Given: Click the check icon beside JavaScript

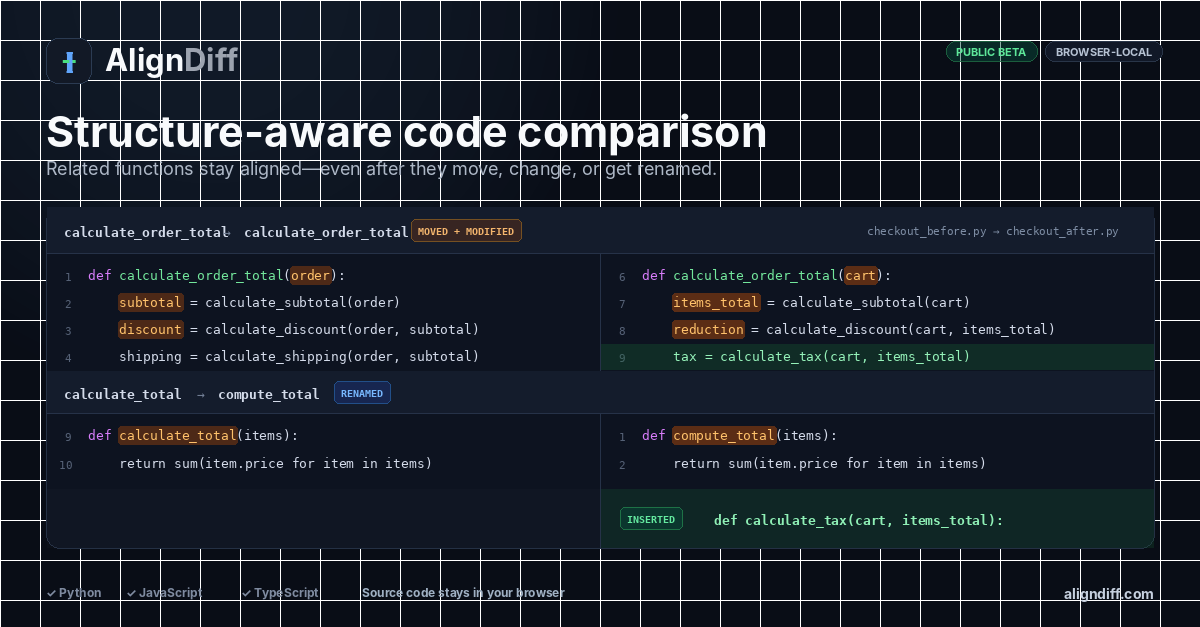Looking at the screenshot, I should tap(131, 593).
